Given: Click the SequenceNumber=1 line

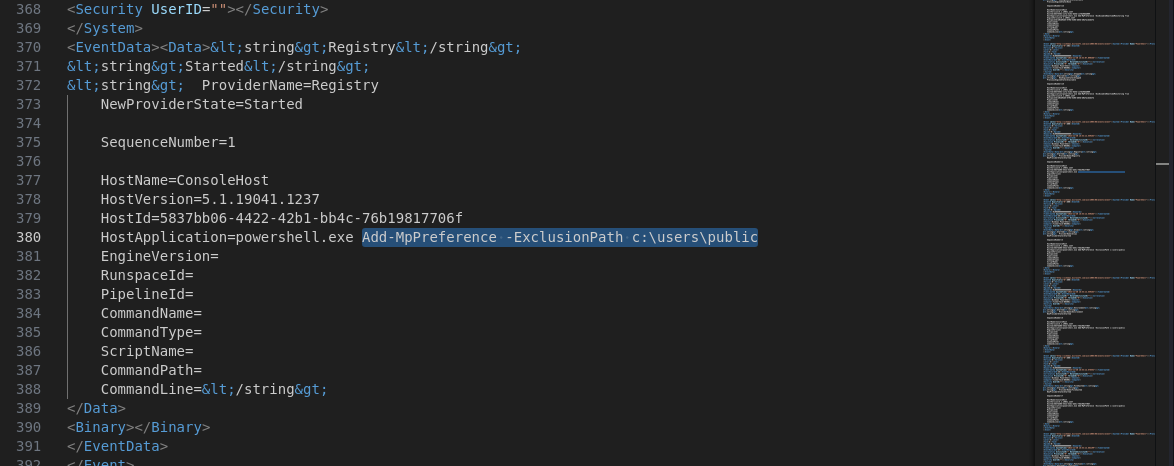Looking at the screenshot, I should click(x=168, y=142).
